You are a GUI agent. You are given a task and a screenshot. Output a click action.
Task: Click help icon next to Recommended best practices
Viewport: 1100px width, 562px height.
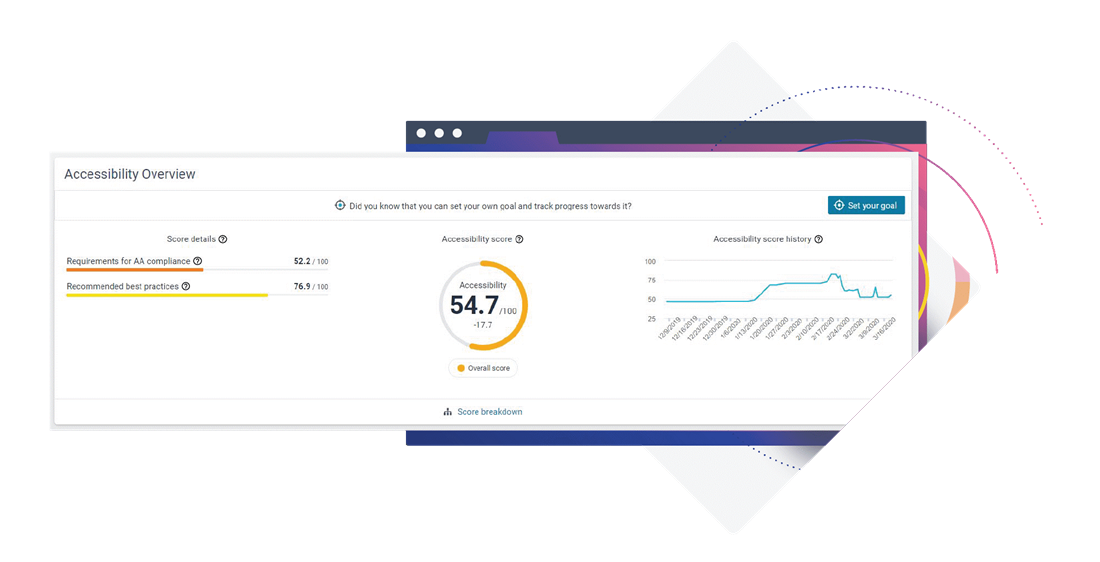[x=186, y=286]
